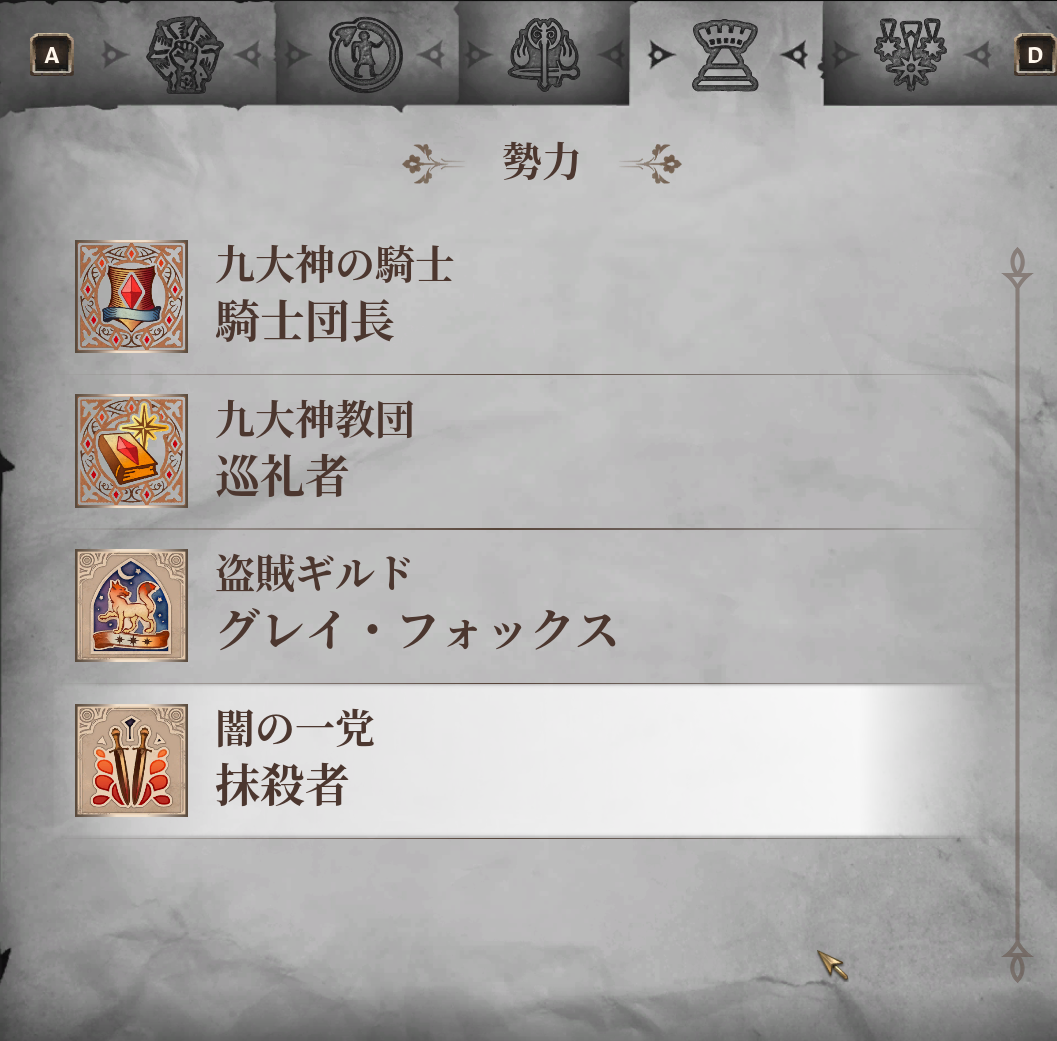Switch to the circled figure character tab
Screen dimensions: 1057x1041
[365, 55]
